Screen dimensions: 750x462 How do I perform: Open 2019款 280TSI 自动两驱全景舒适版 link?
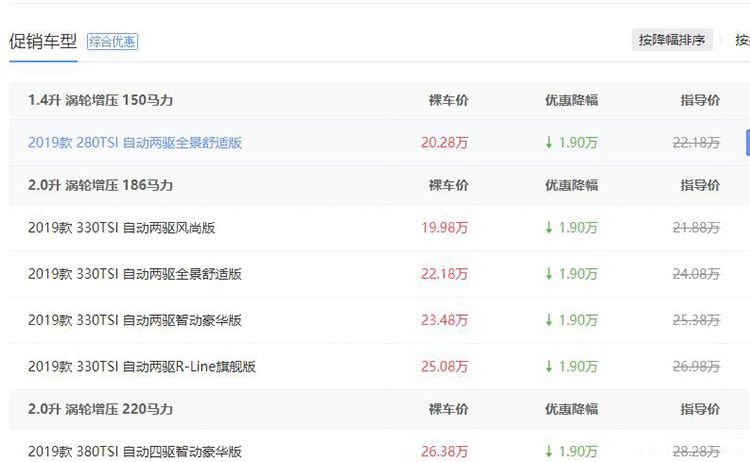coord(135,143)
